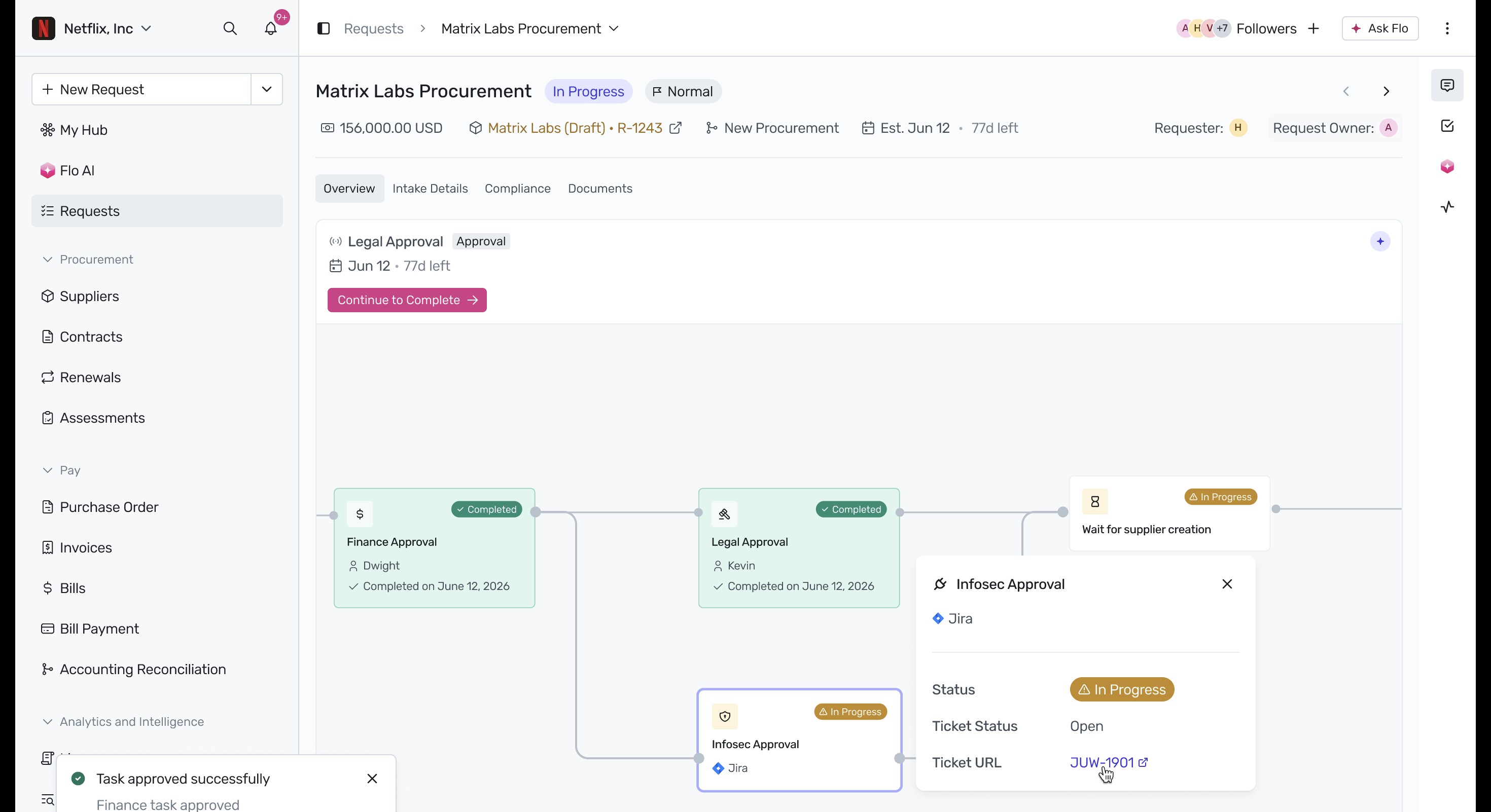
Task: Click the New Request button
Action: click(141, 89)
